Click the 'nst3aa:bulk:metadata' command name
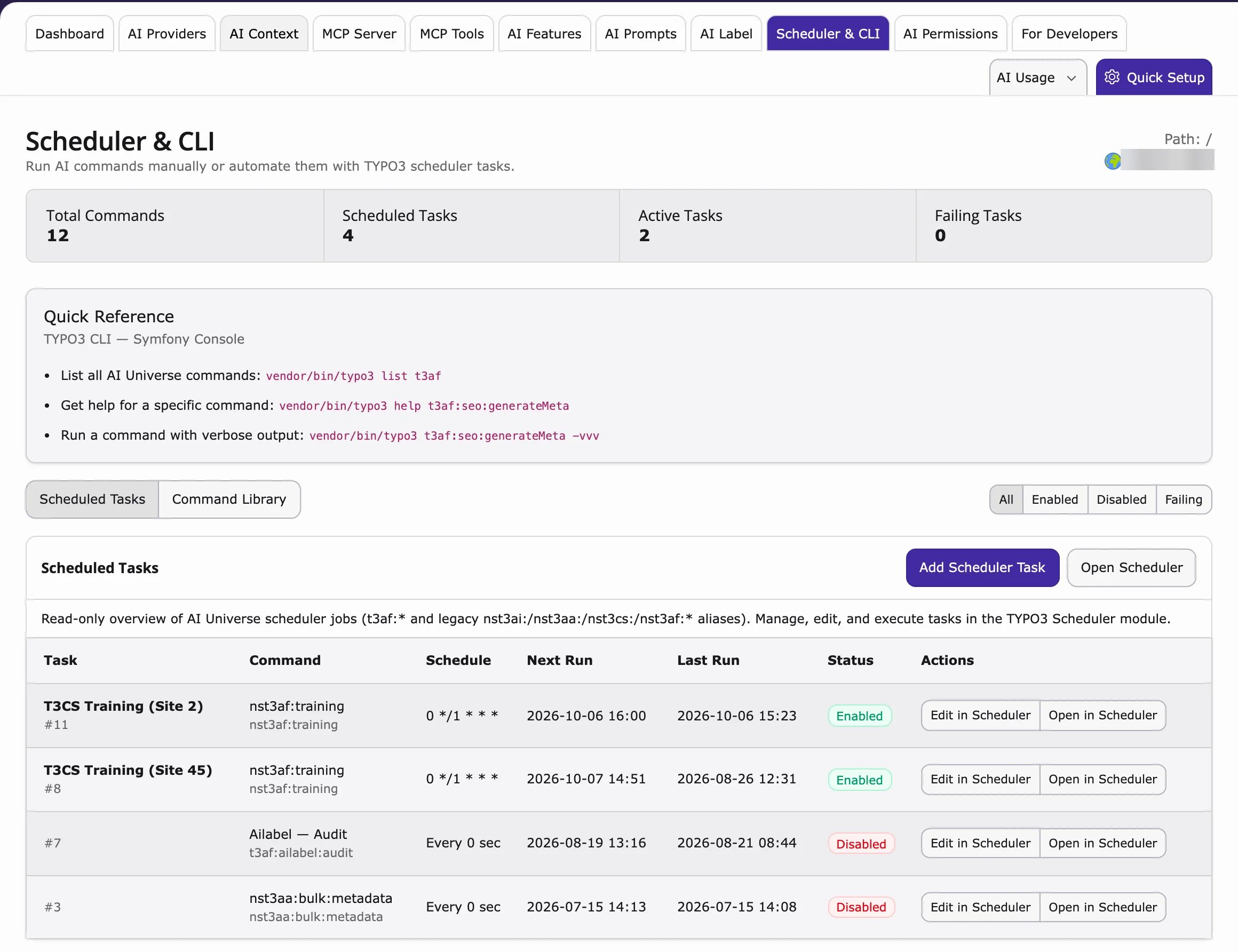Image resolution: width=1238 pixels, height=952 pixels. (x=321, y=898)
